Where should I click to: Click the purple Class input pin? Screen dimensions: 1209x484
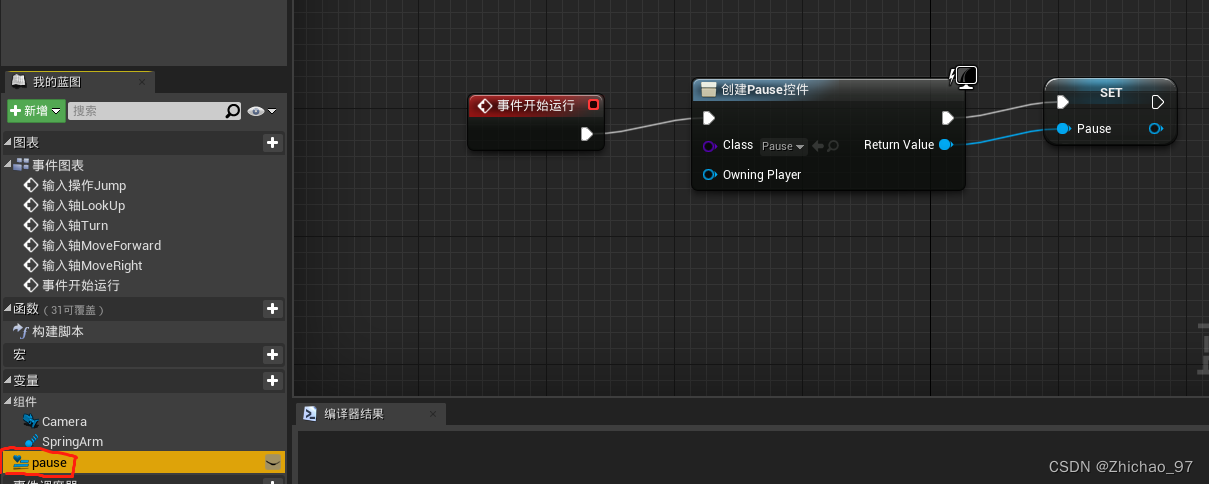[x=709, y=146]
